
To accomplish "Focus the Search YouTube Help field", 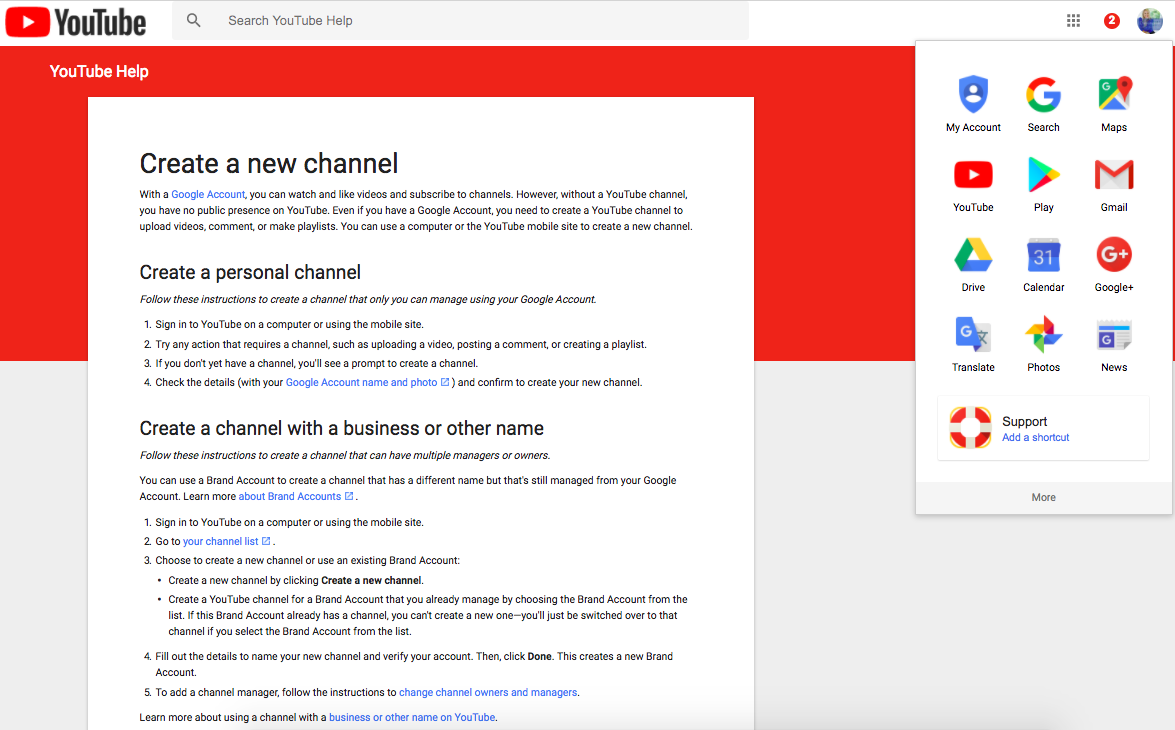I will (460, 21).
